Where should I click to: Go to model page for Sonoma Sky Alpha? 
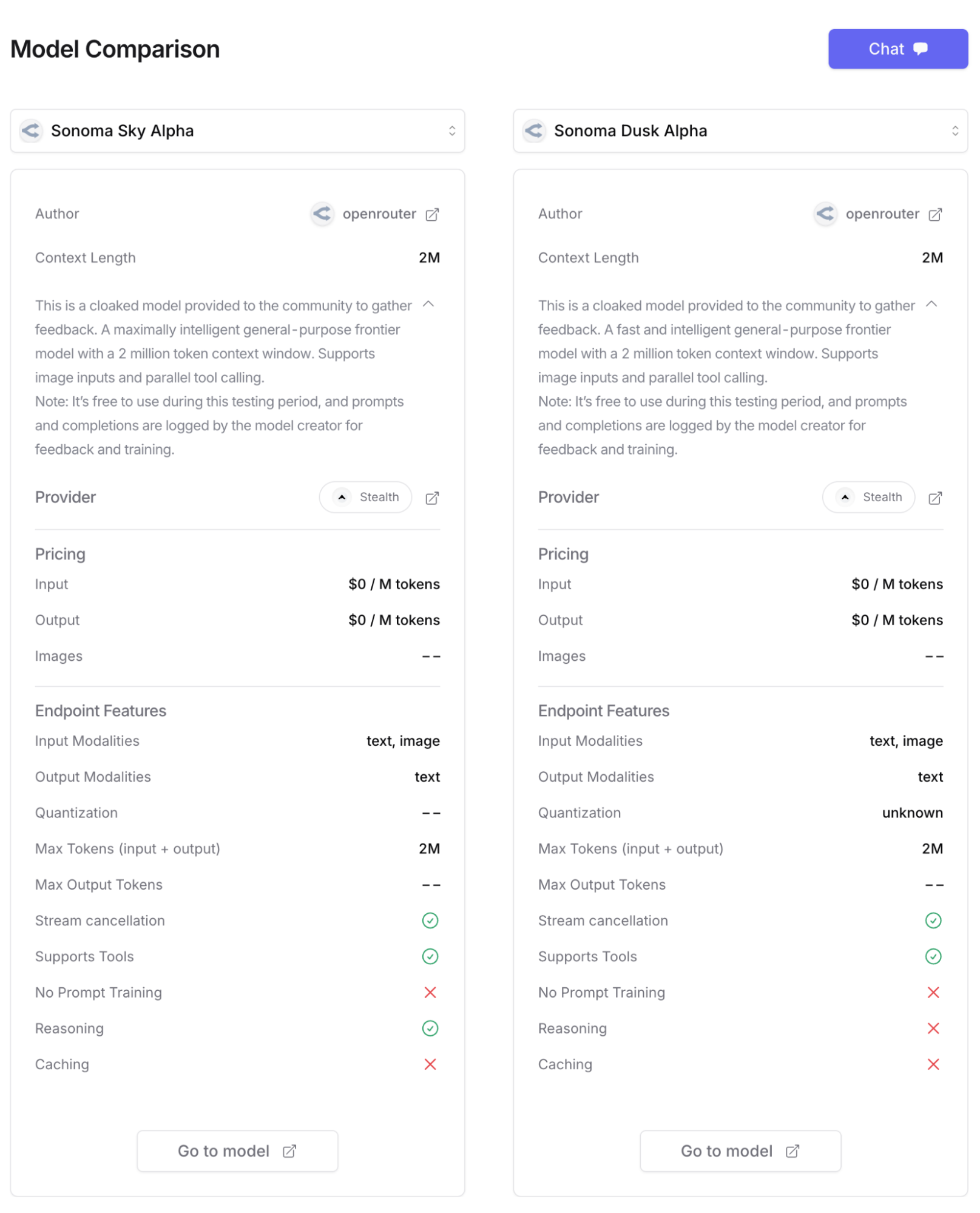click(x=237, y=1151)
